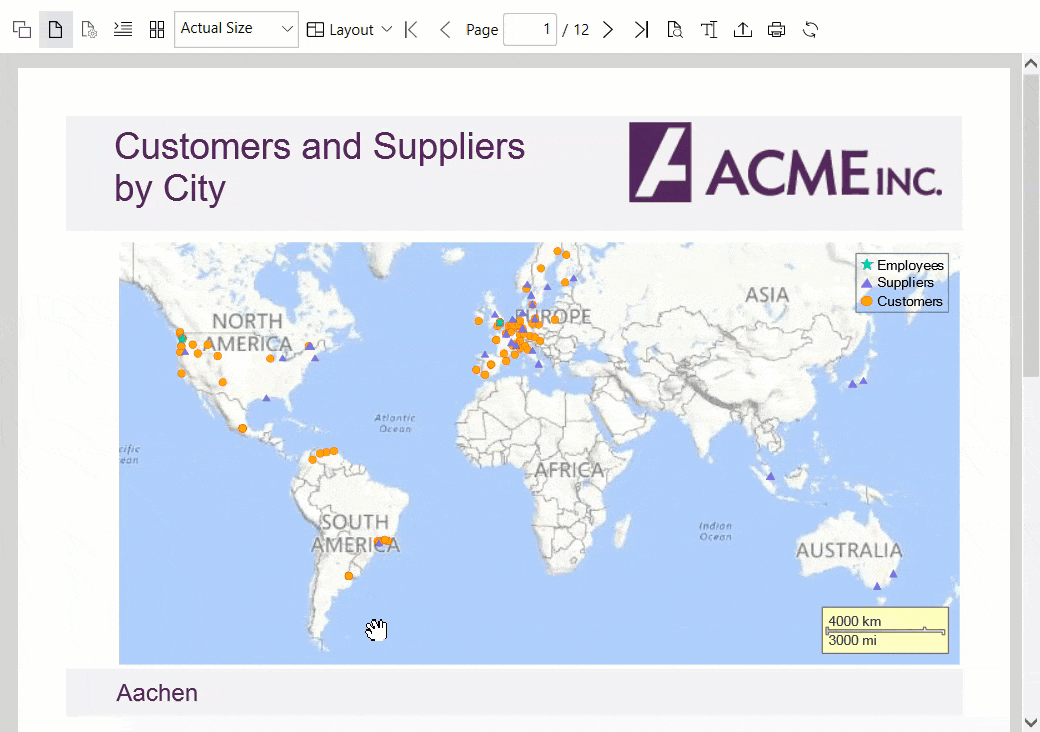Click the export report icon
This screenshot has height=732, width=1040.
tap(743, 30)
